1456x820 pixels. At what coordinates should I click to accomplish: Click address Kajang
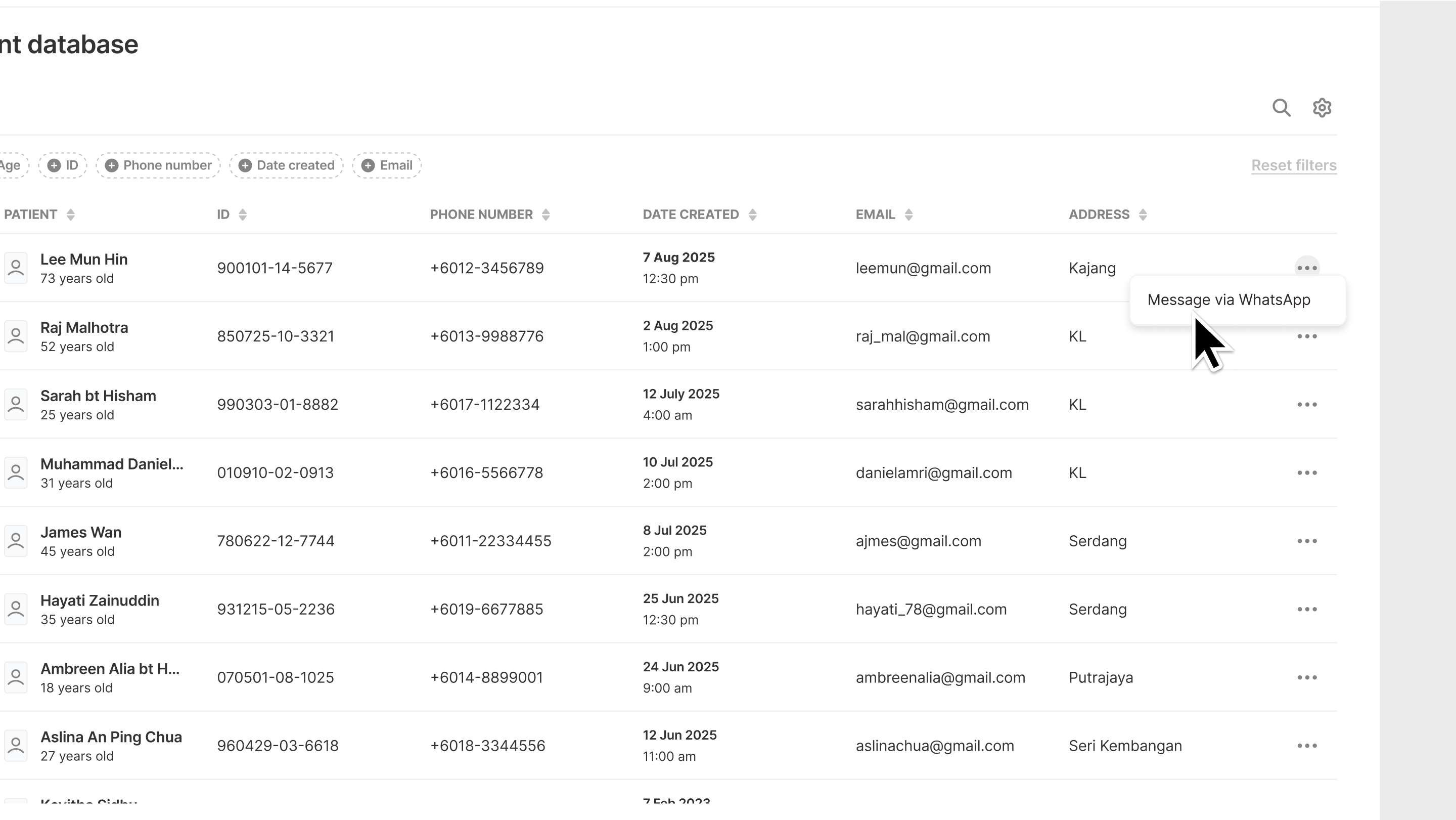1092,268
